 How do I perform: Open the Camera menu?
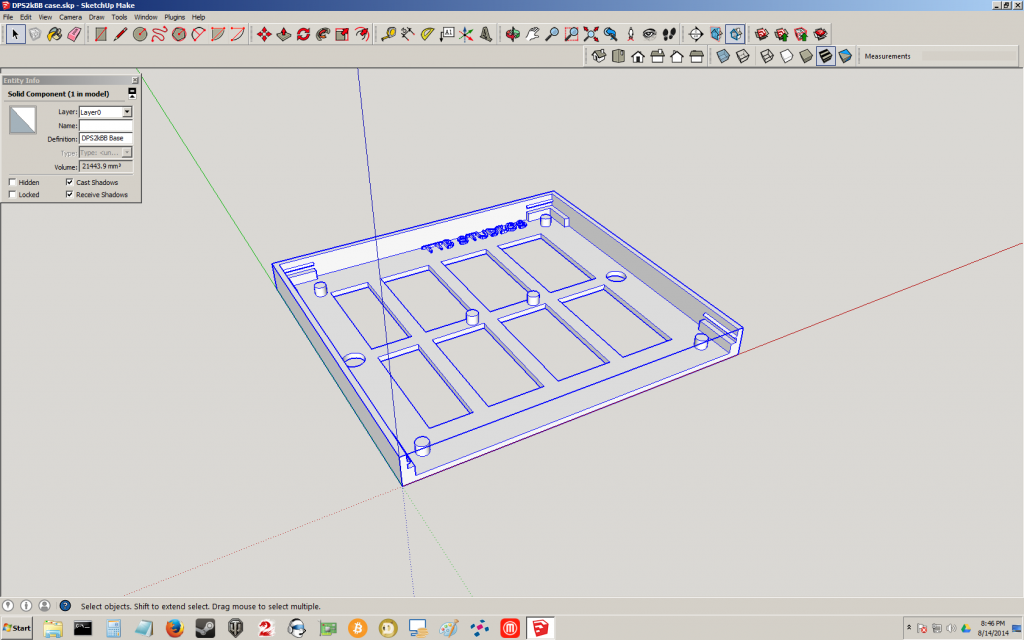click(x=70, y=17)
